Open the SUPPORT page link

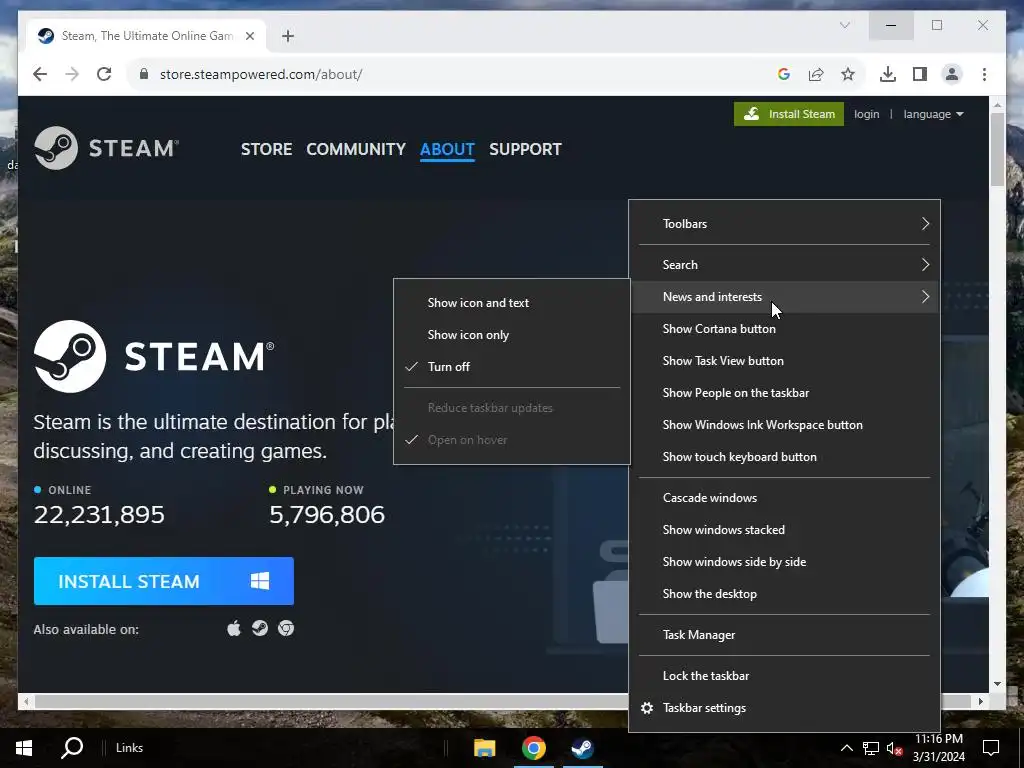tap(525, 149)
